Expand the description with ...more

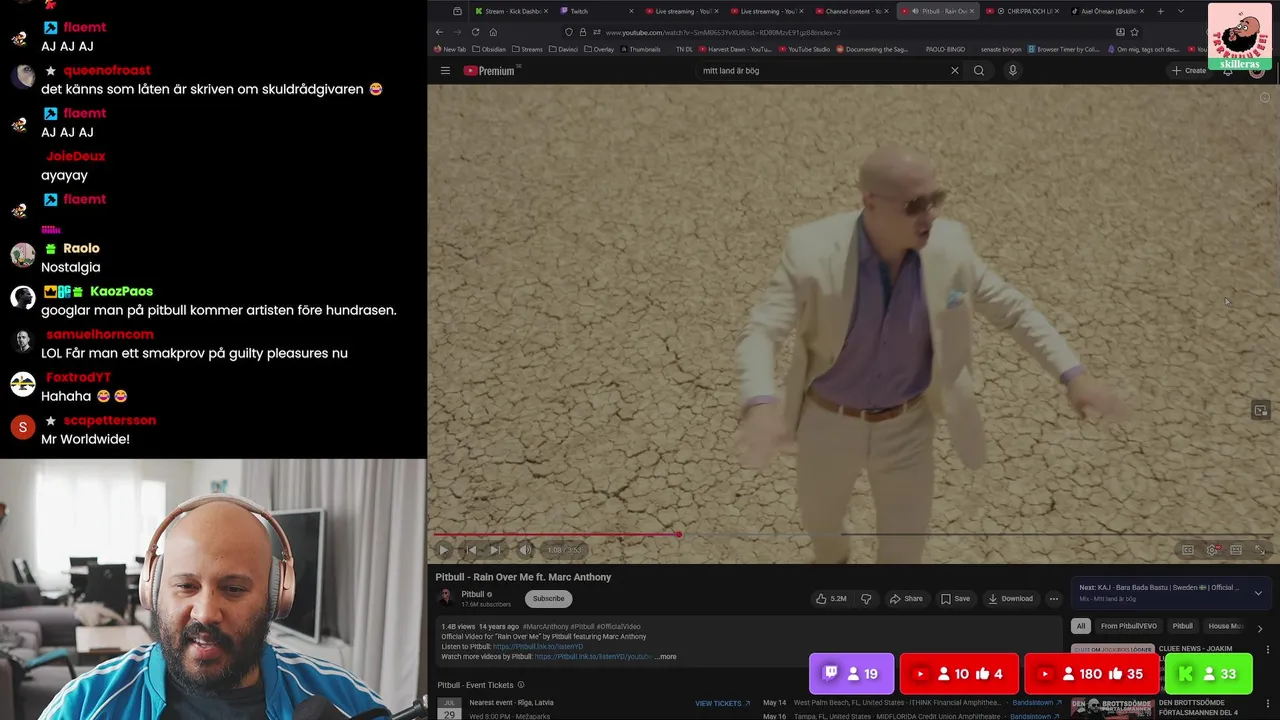pos(666,657)
